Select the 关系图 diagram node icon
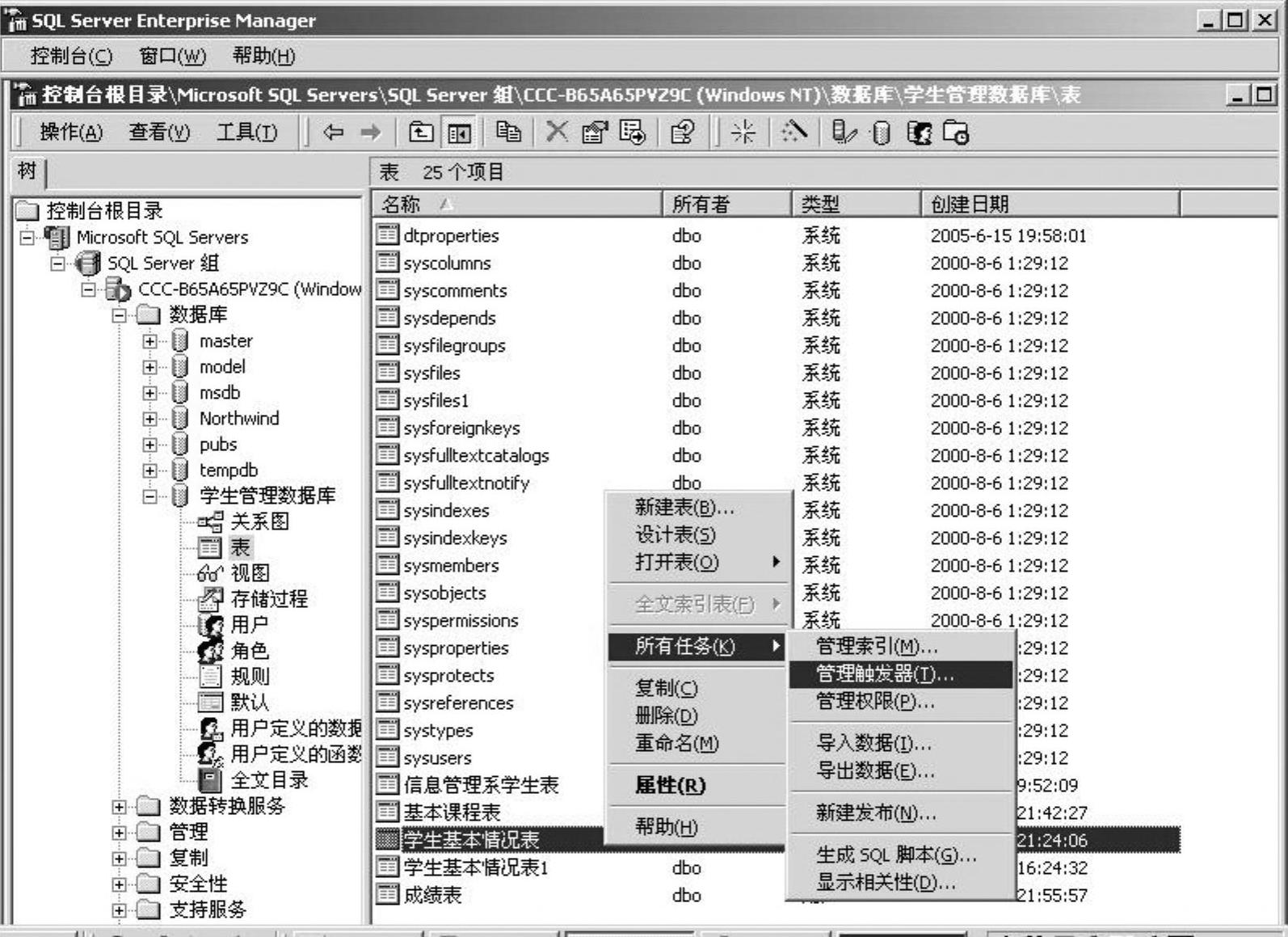1288x937 pixels. tap(211, 521)
